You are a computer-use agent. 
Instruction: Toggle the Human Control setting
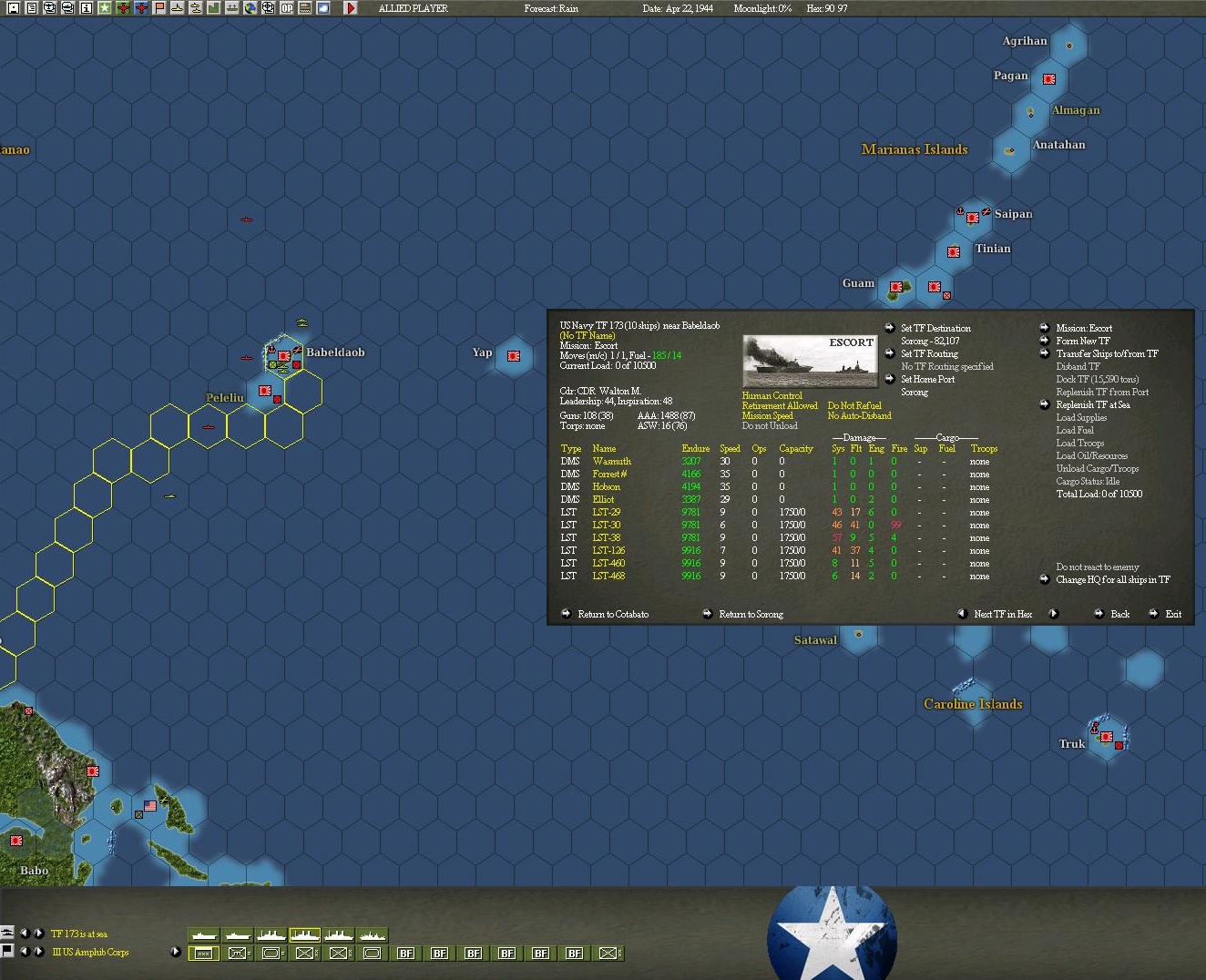tap(772, 395)
